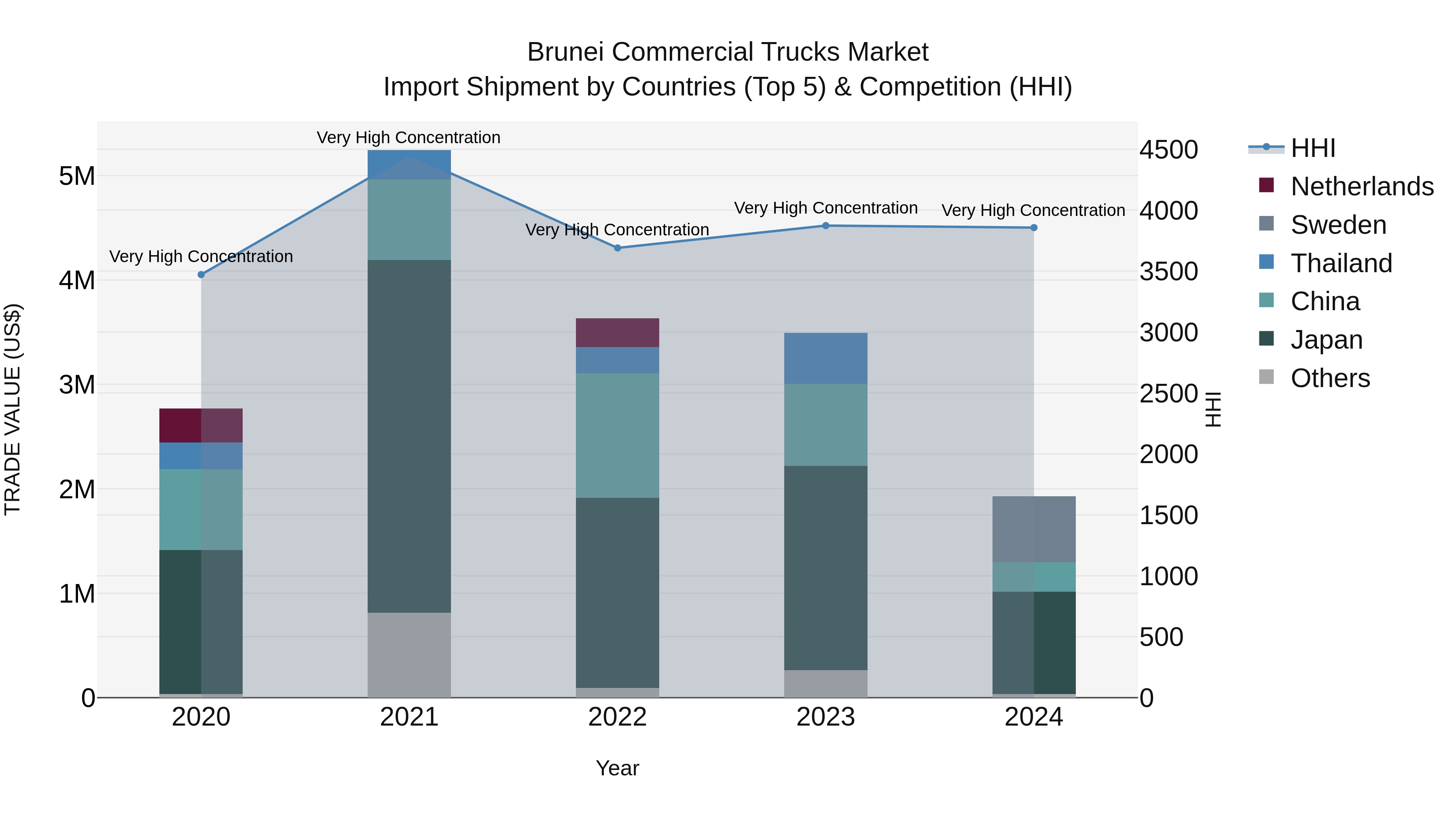
Task: Click the Japan segment in the 2021 bar
Action: pos(409,436)
